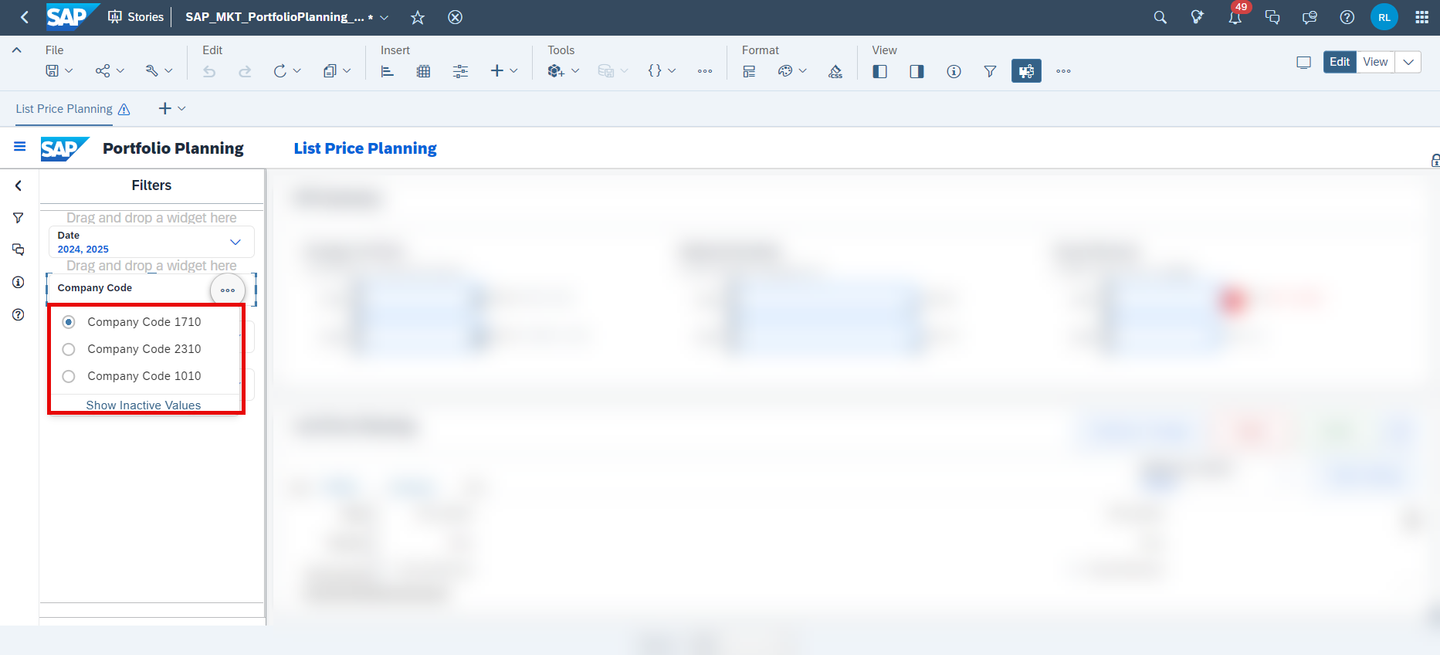Collapse filter panel with left chevron
Image resolution: width=1440 pixels, height=655 pixels.
tap(18, 185)
